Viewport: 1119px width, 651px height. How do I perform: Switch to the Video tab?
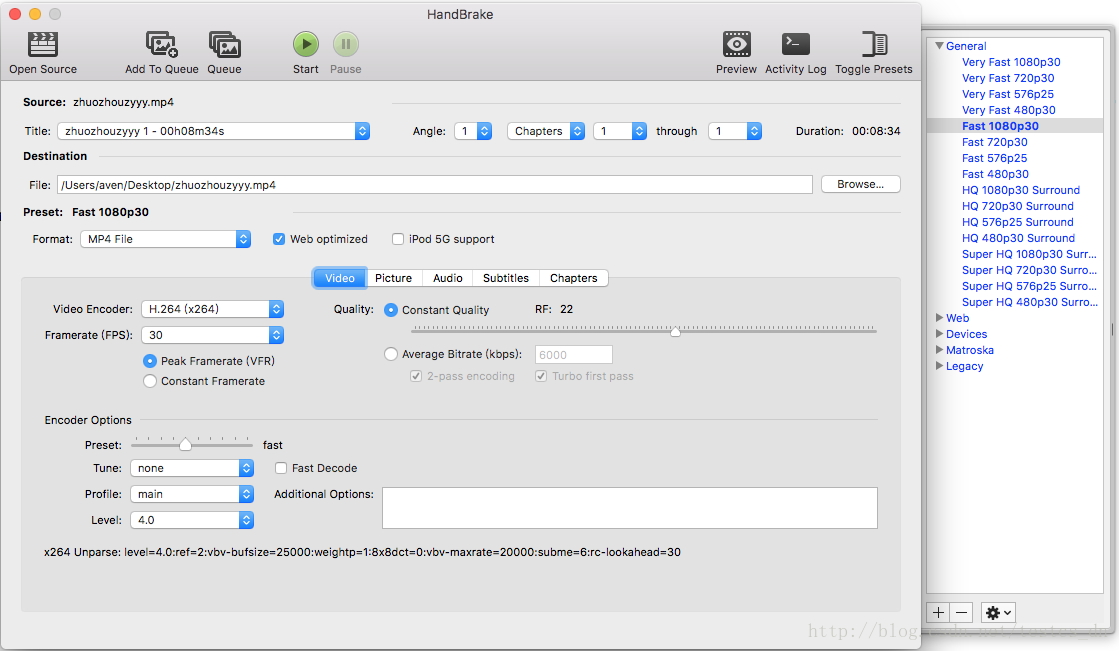click(x=340, y=278)
